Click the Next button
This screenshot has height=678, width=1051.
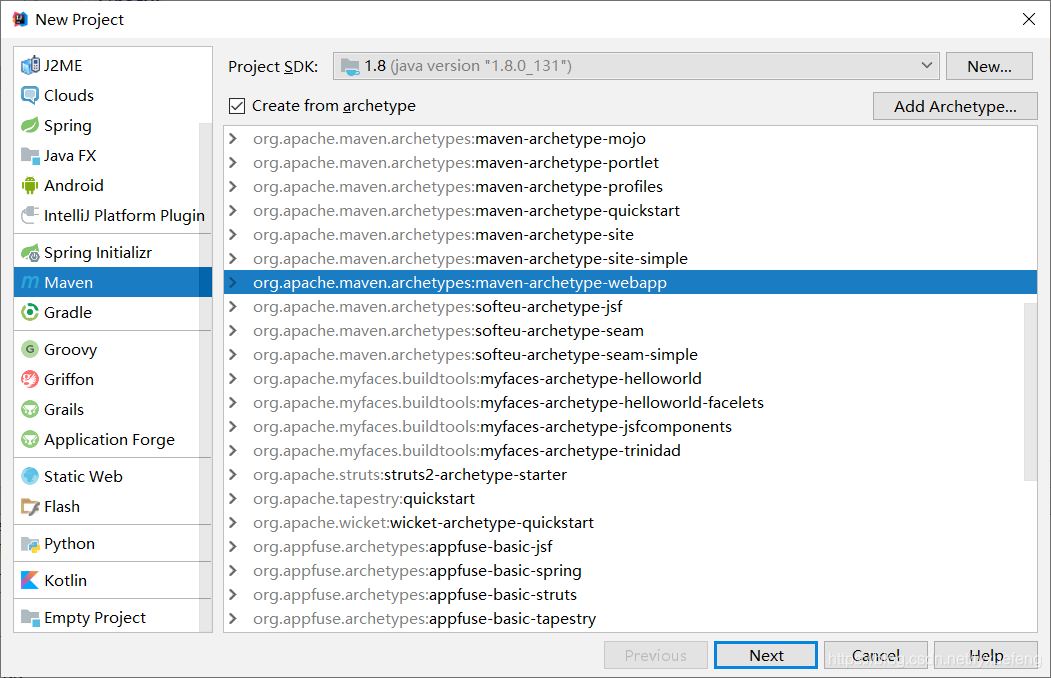tap(765, 655)
